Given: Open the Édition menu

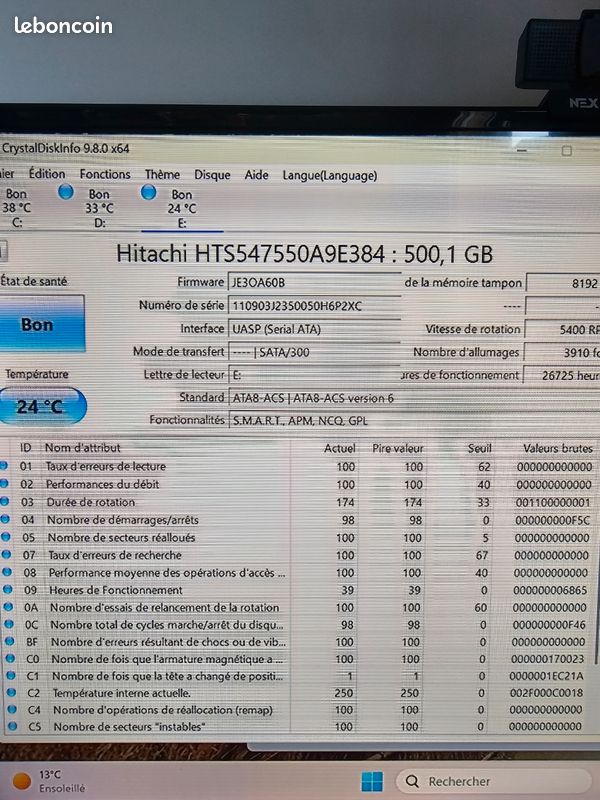Looking at the screenshot, I should [x=47, y=174].
